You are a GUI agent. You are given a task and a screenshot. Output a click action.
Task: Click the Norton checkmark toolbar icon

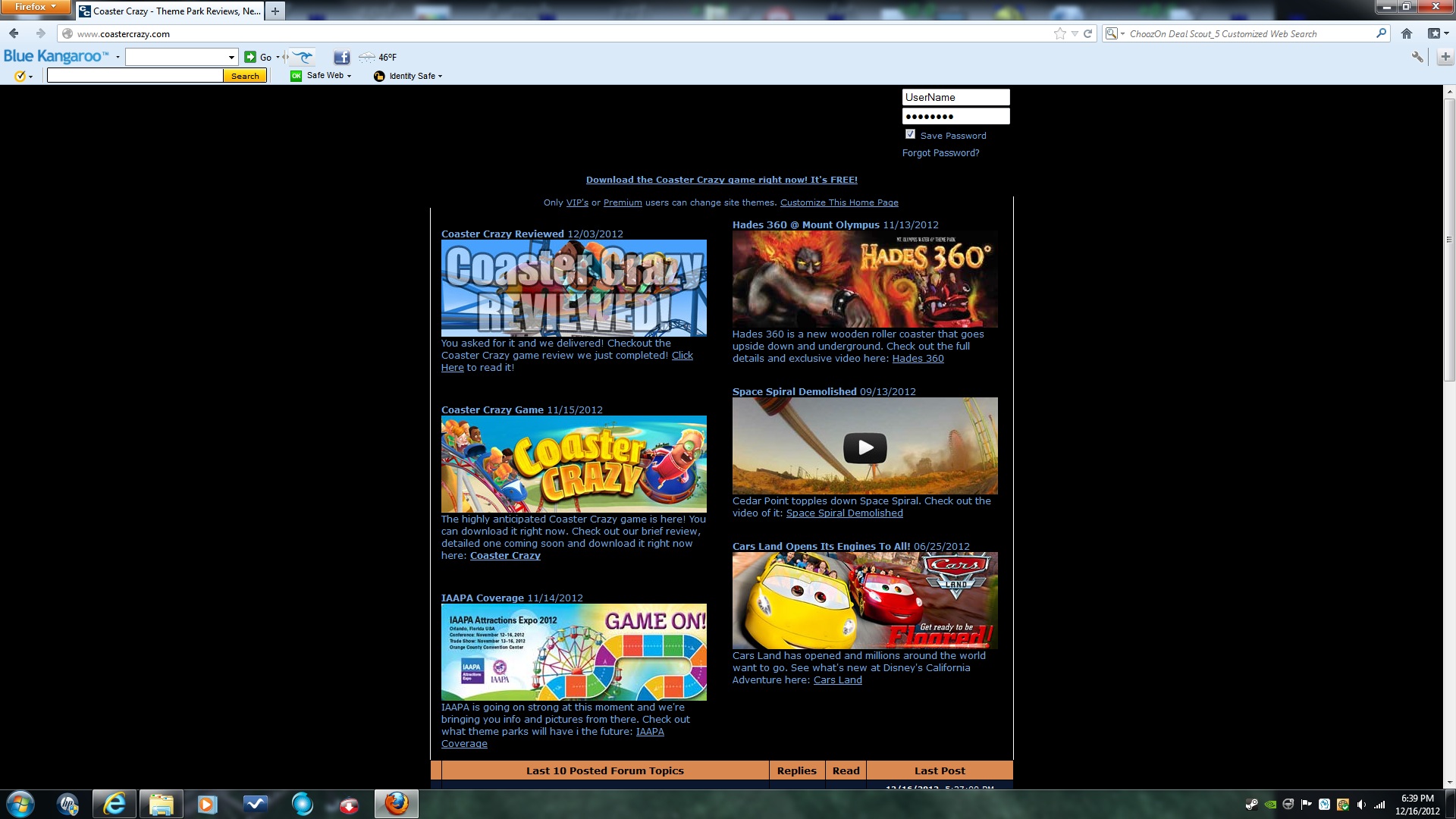[20, 76]
